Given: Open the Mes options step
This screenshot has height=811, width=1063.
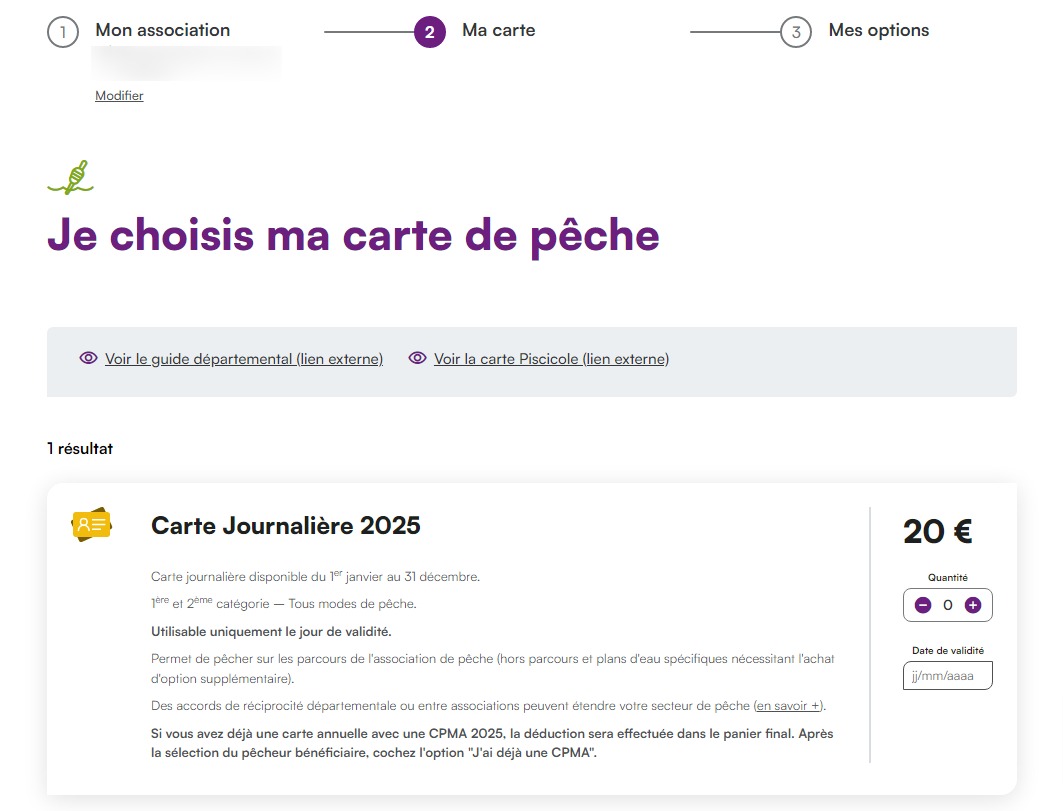Looking at the screenshot, I should click(x=878, y=30).
